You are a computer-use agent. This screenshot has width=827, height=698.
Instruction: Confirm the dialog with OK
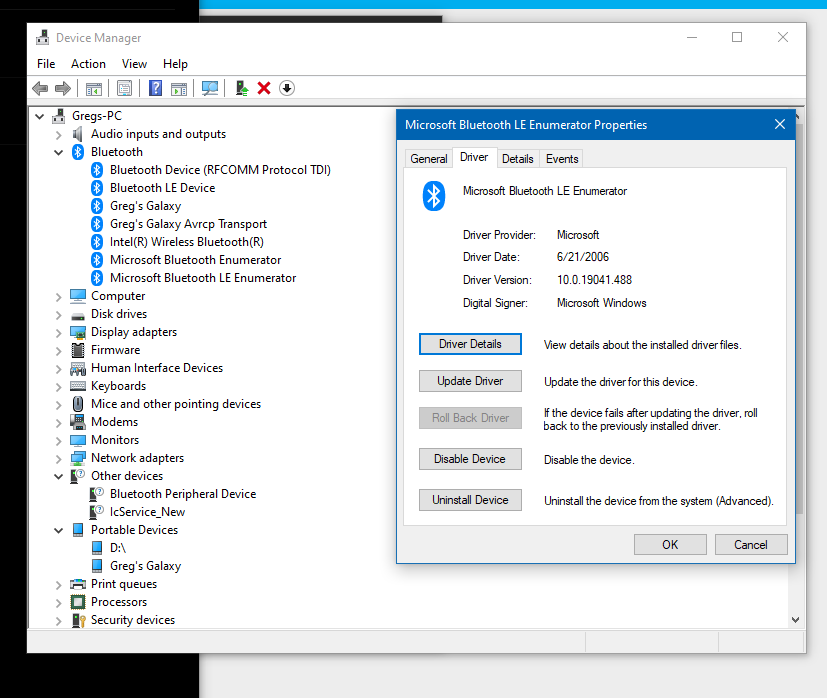pos(670,544)
